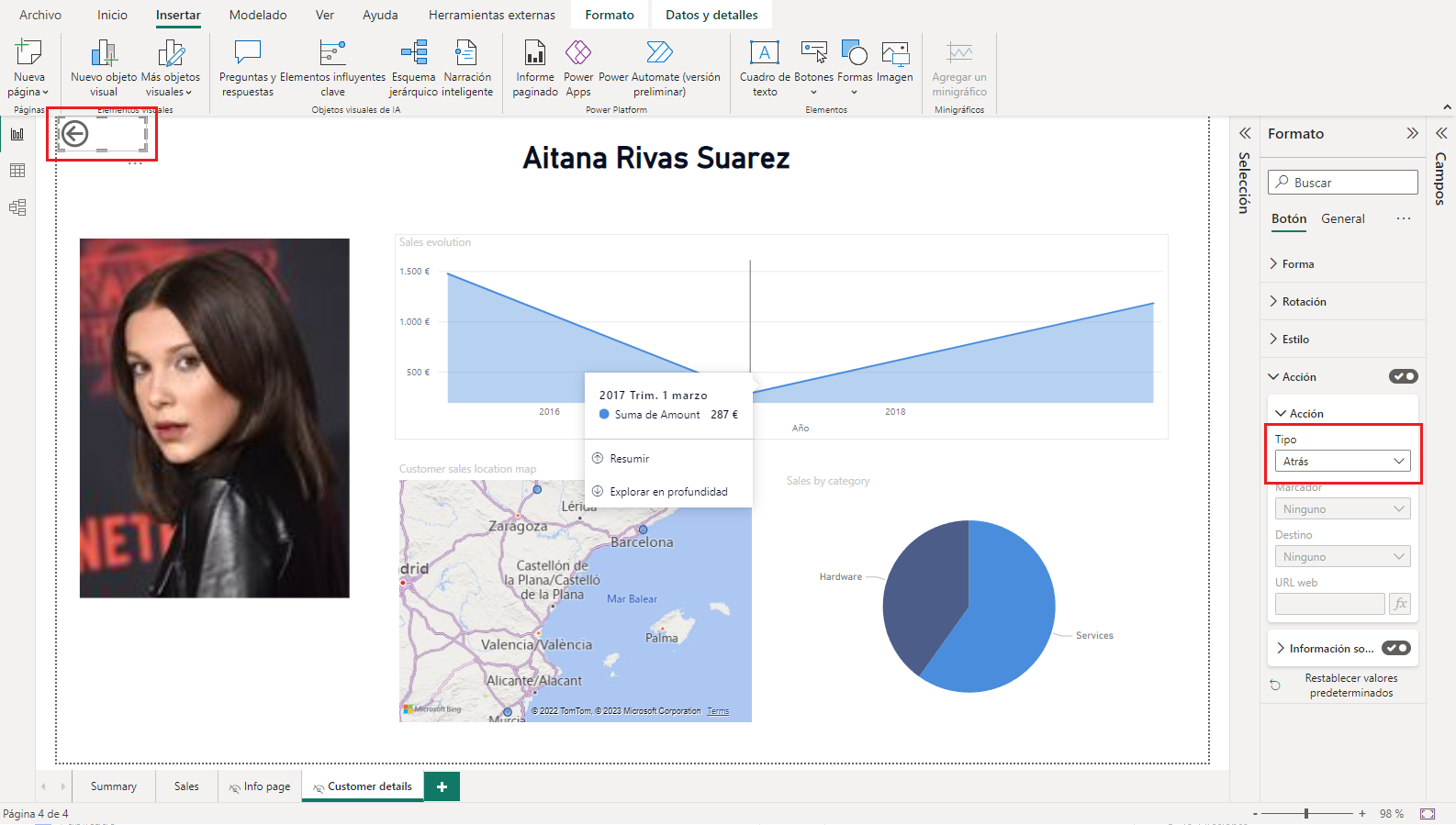Expand the Rotación section

pos(1303,302)
